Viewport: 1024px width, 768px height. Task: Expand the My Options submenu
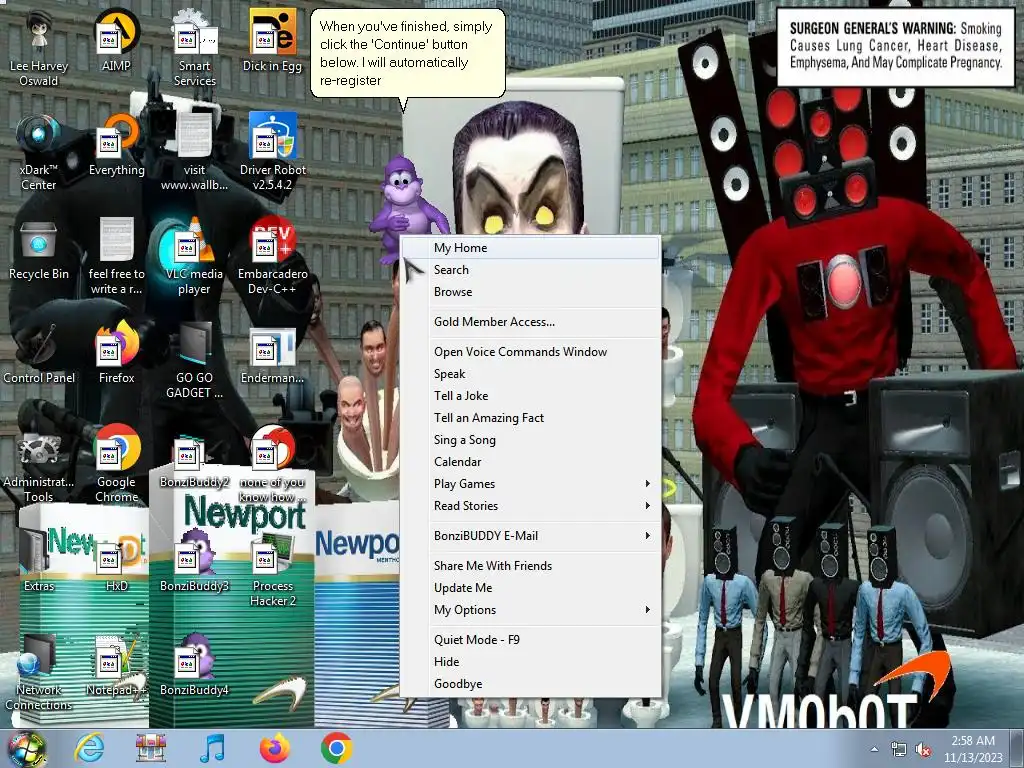pos(530,610)
